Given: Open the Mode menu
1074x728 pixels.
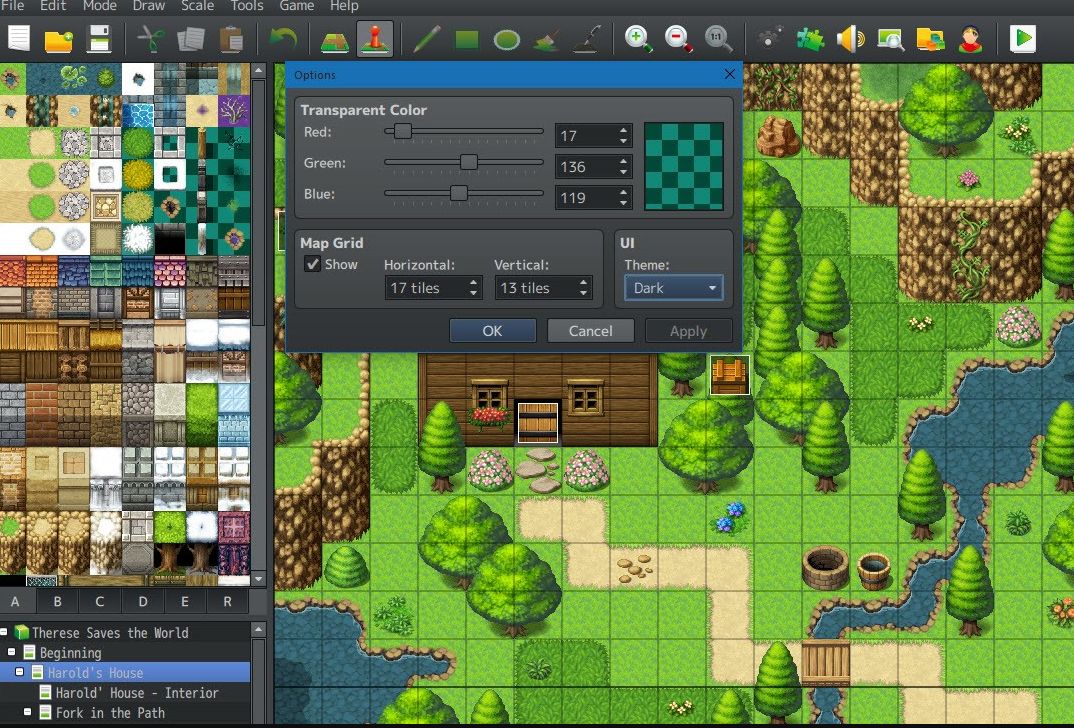Looking at the screenshot, I should [x=99, y=5].
